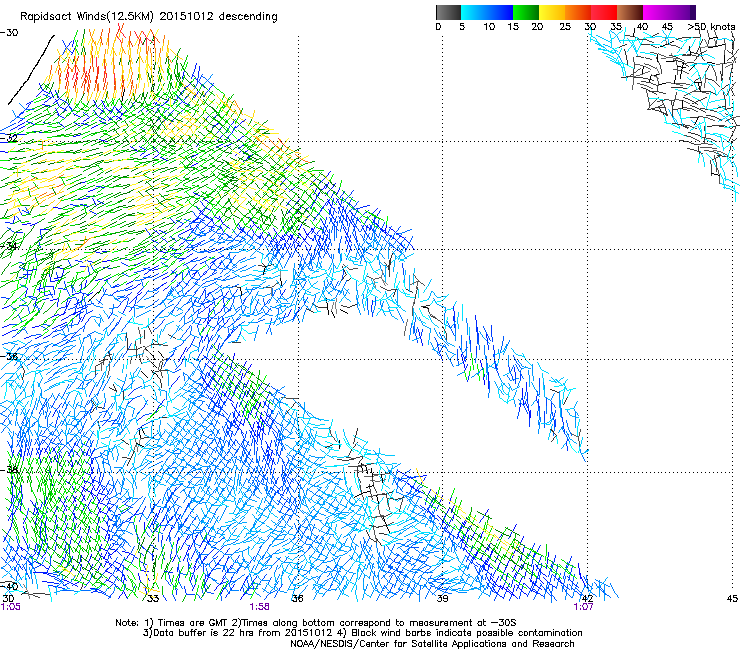Click the latitude label '-32'
Viewport: 740px width, 650px height.
coord(9,138)
